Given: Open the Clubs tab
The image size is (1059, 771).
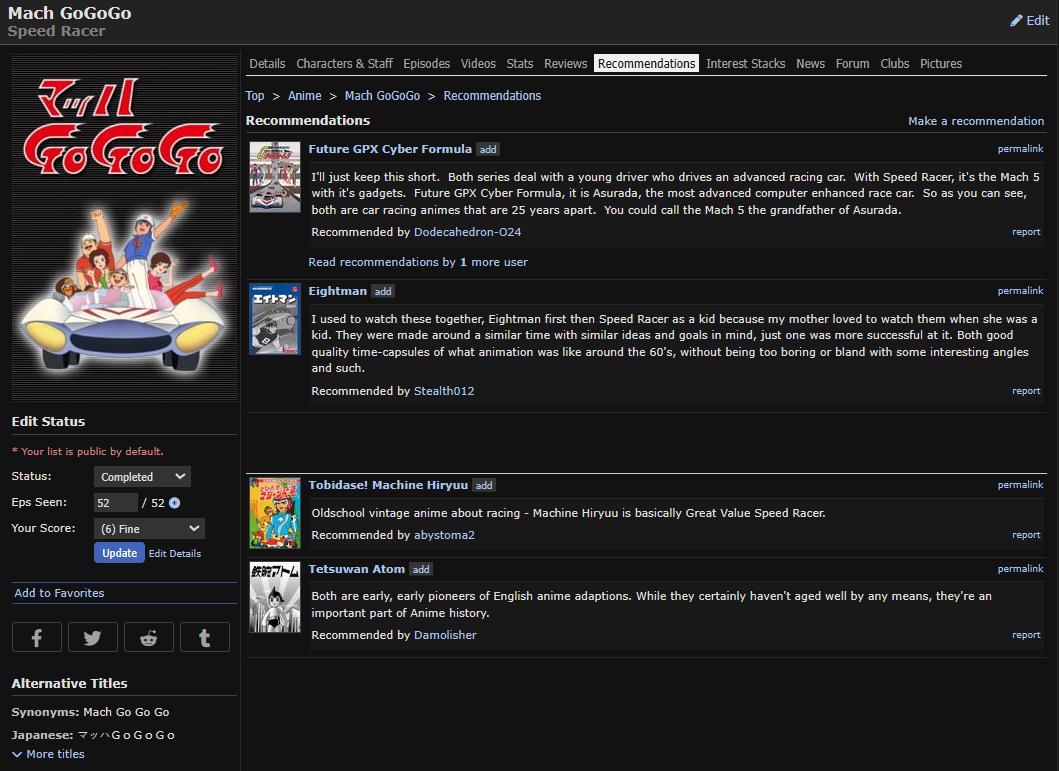Looking at the screenshot, I should point(895,63).
